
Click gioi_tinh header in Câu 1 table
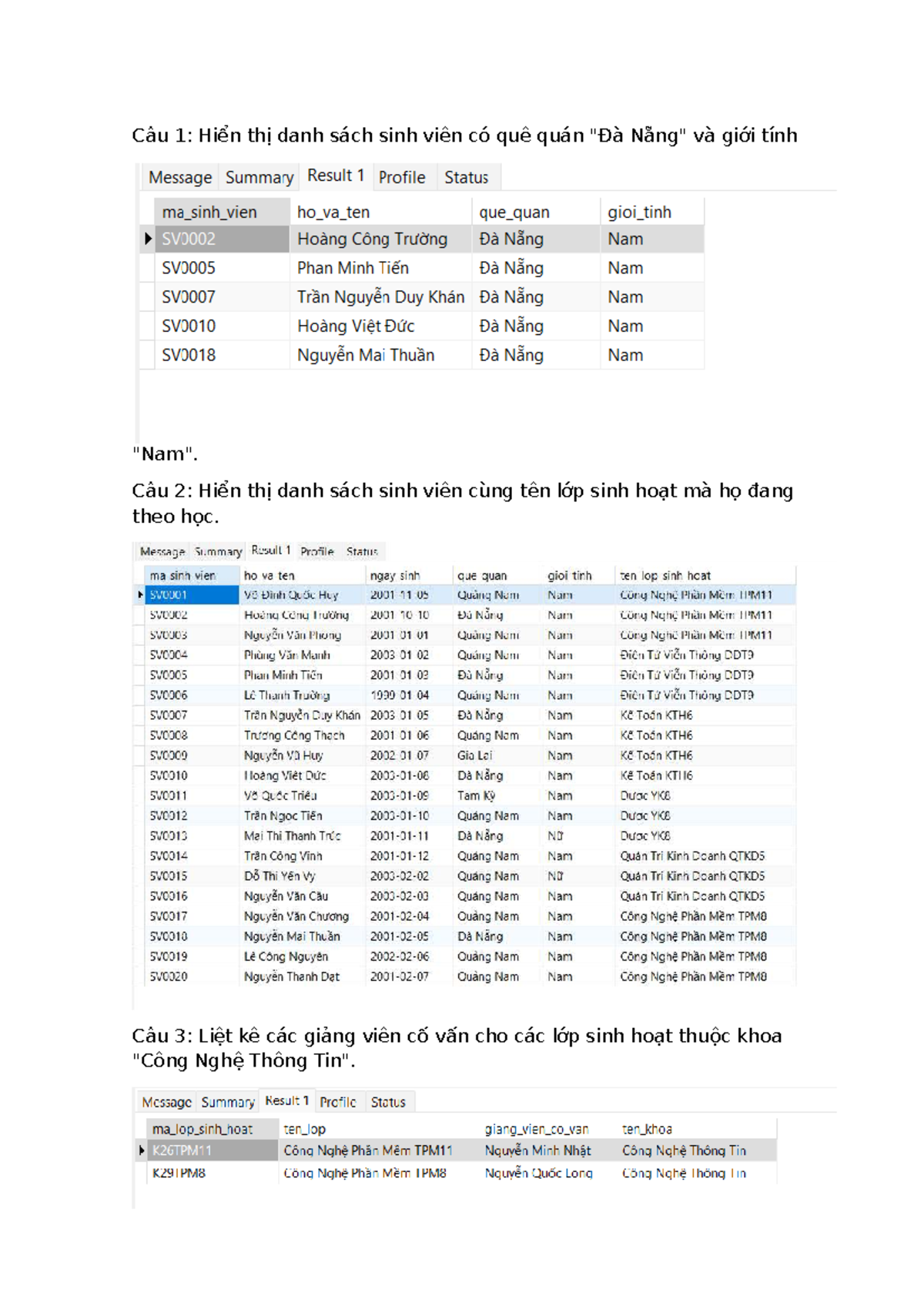tap(652, 212)
